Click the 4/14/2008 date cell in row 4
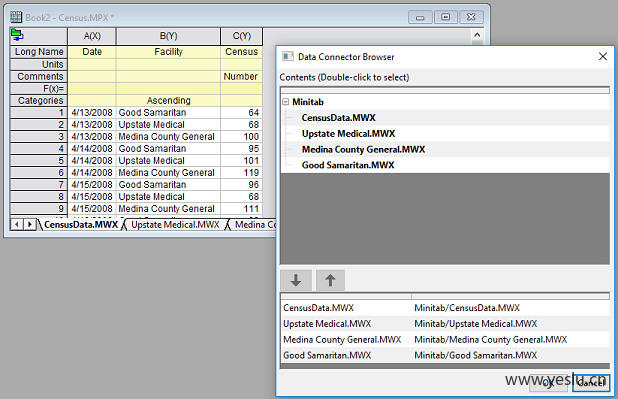The height and width of the screenshot is (399, 618). click(x=92, y=149)
